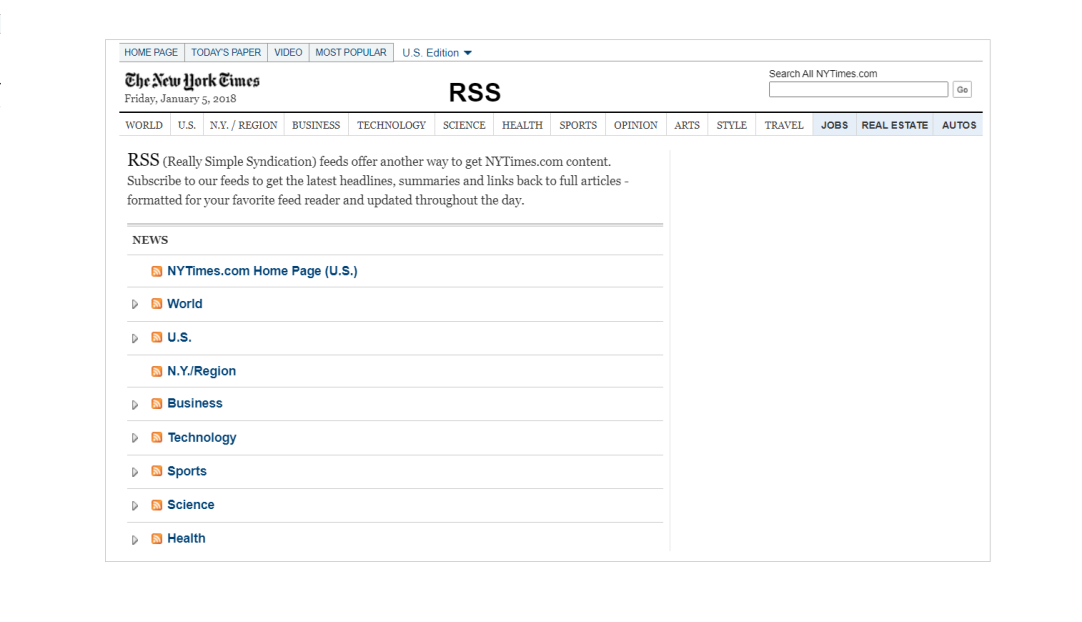Click RSS icon beside NYTimes.com Home Page
This screenshot has width=1082, height=622.
click(157, 271)
